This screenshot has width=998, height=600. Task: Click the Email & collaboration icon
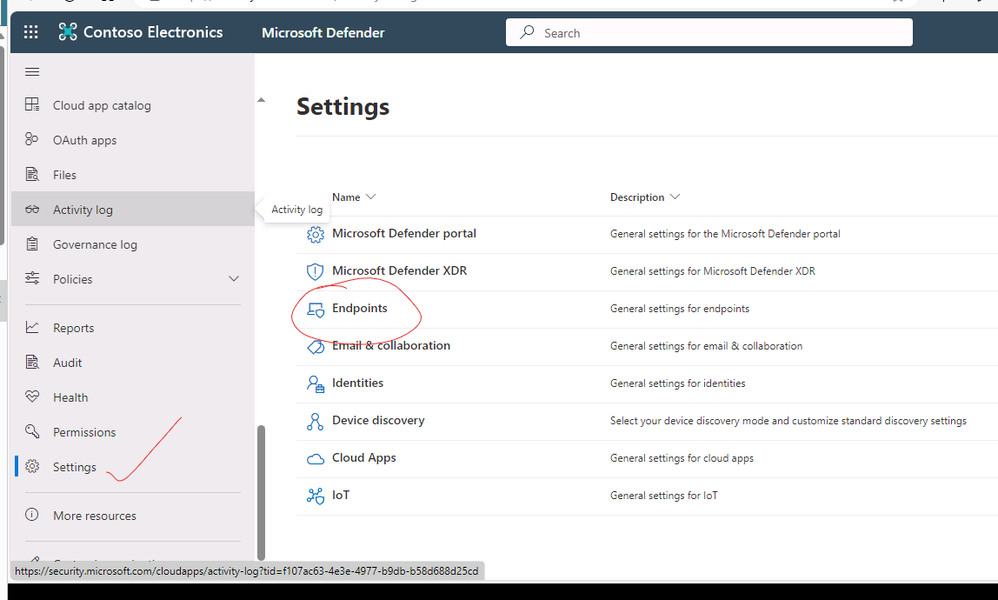pyautogui.click(x=315, y=347)
